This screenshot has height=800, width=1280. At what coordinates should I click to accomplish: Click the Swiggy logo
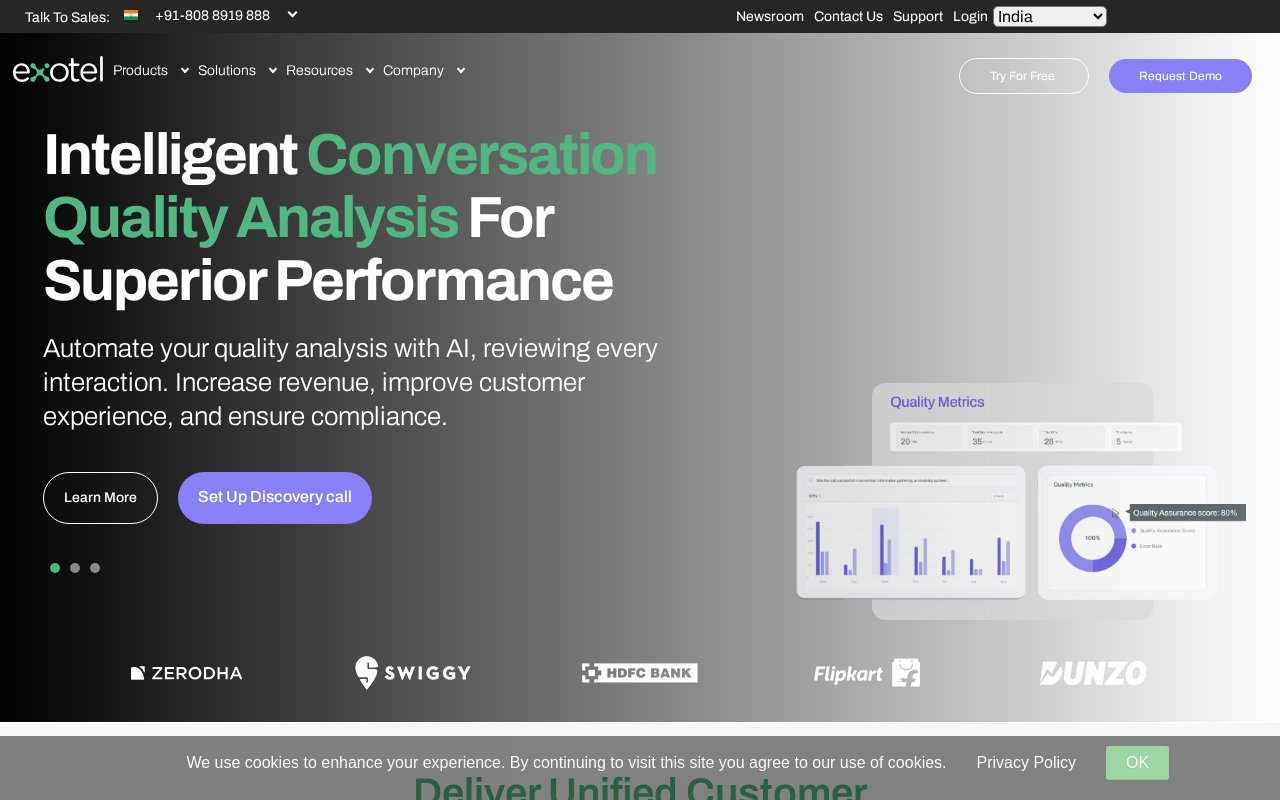[413, 672]
